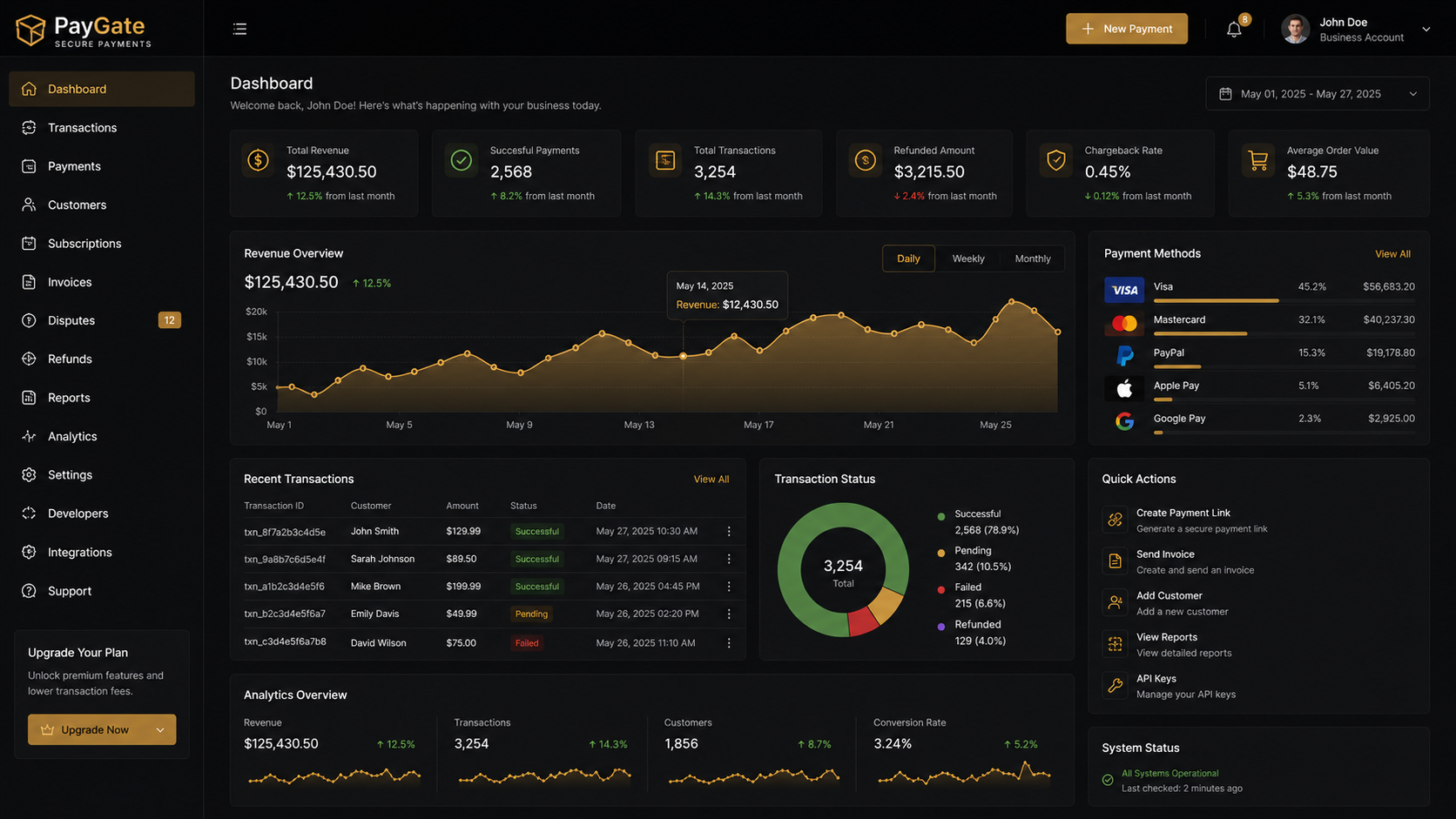1456x819 pixels.
Task: Open Developers in the sidebar
Action: point(102,514)
